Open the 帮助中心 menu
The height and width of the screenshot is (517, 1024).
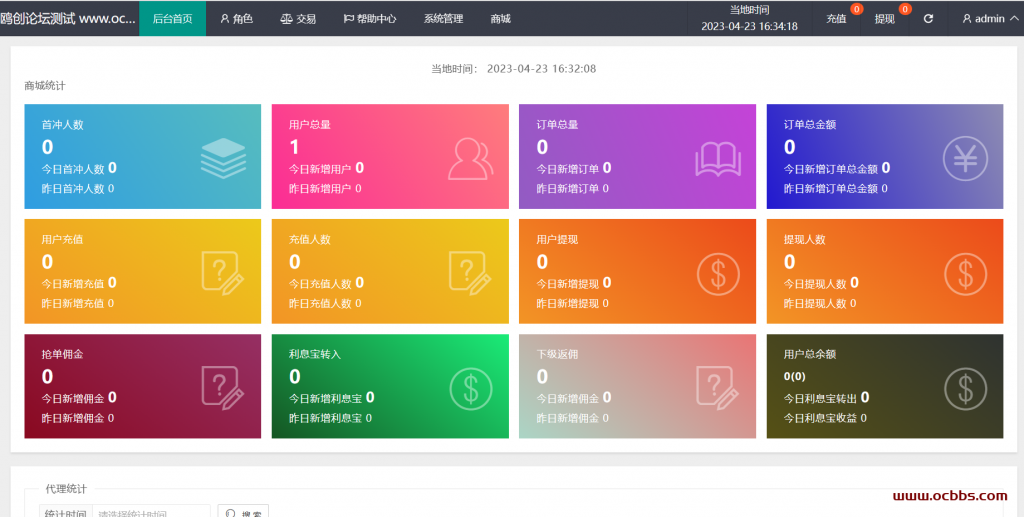370,18
